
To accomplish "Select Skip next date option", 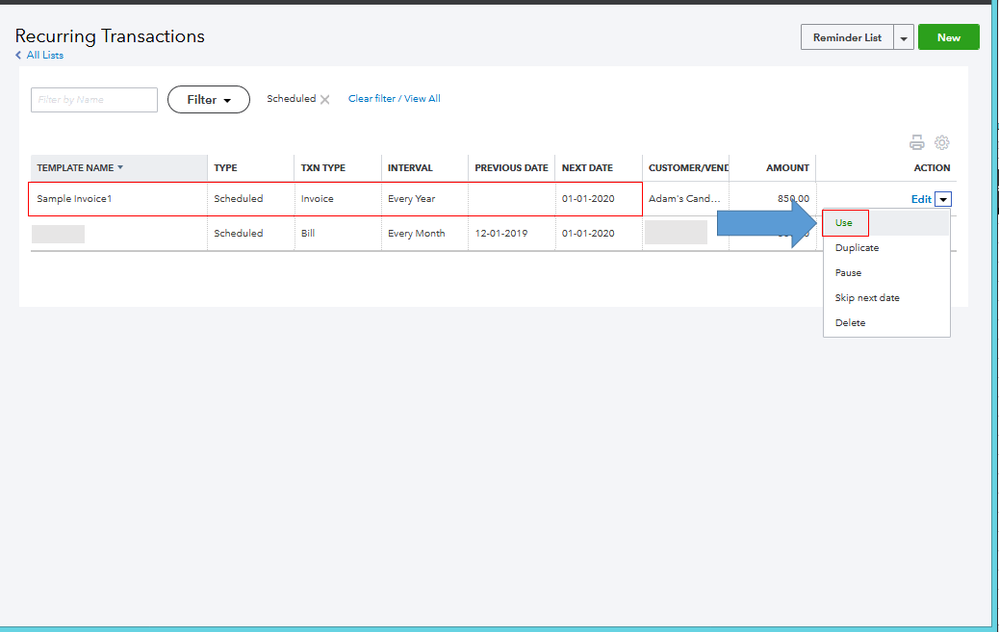I will (867, 298).
